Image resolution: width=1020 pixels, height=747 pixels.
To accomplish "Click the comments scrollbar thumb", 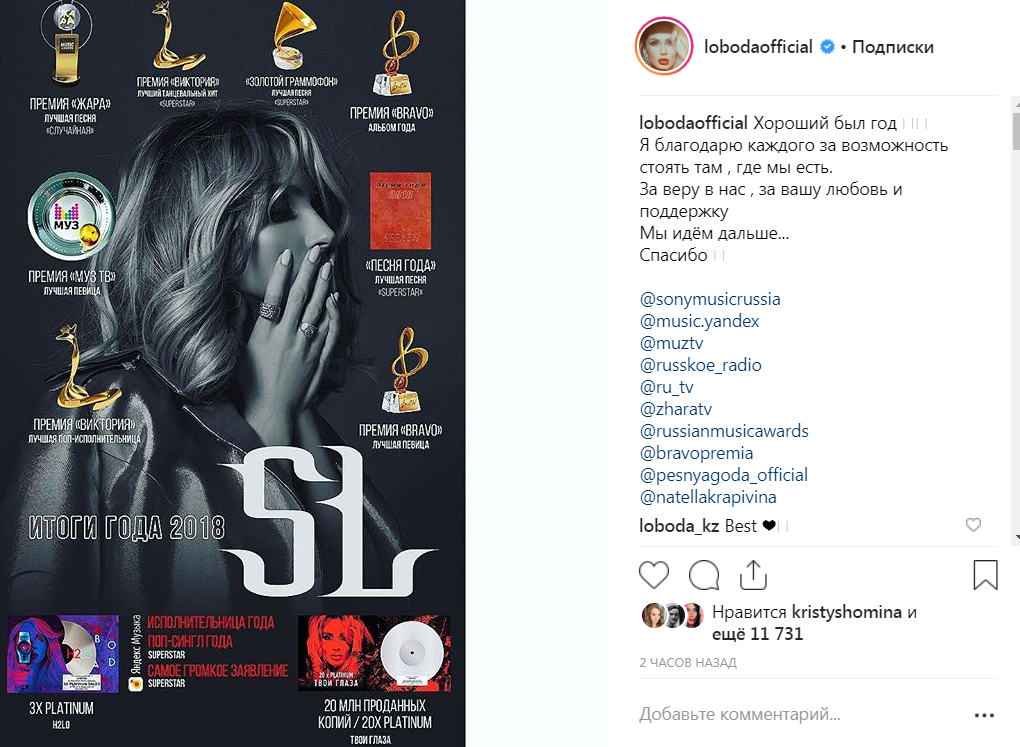I will (1016, 132).
